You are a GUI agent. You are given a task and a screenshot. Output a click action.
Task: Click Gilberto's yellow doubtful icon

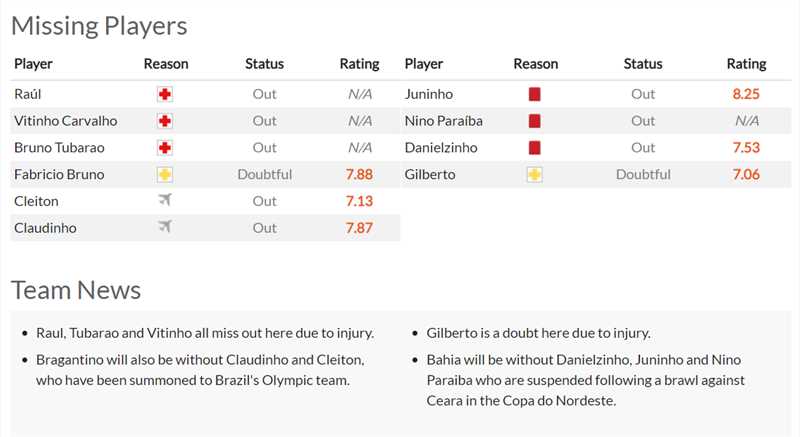[535, 175]
